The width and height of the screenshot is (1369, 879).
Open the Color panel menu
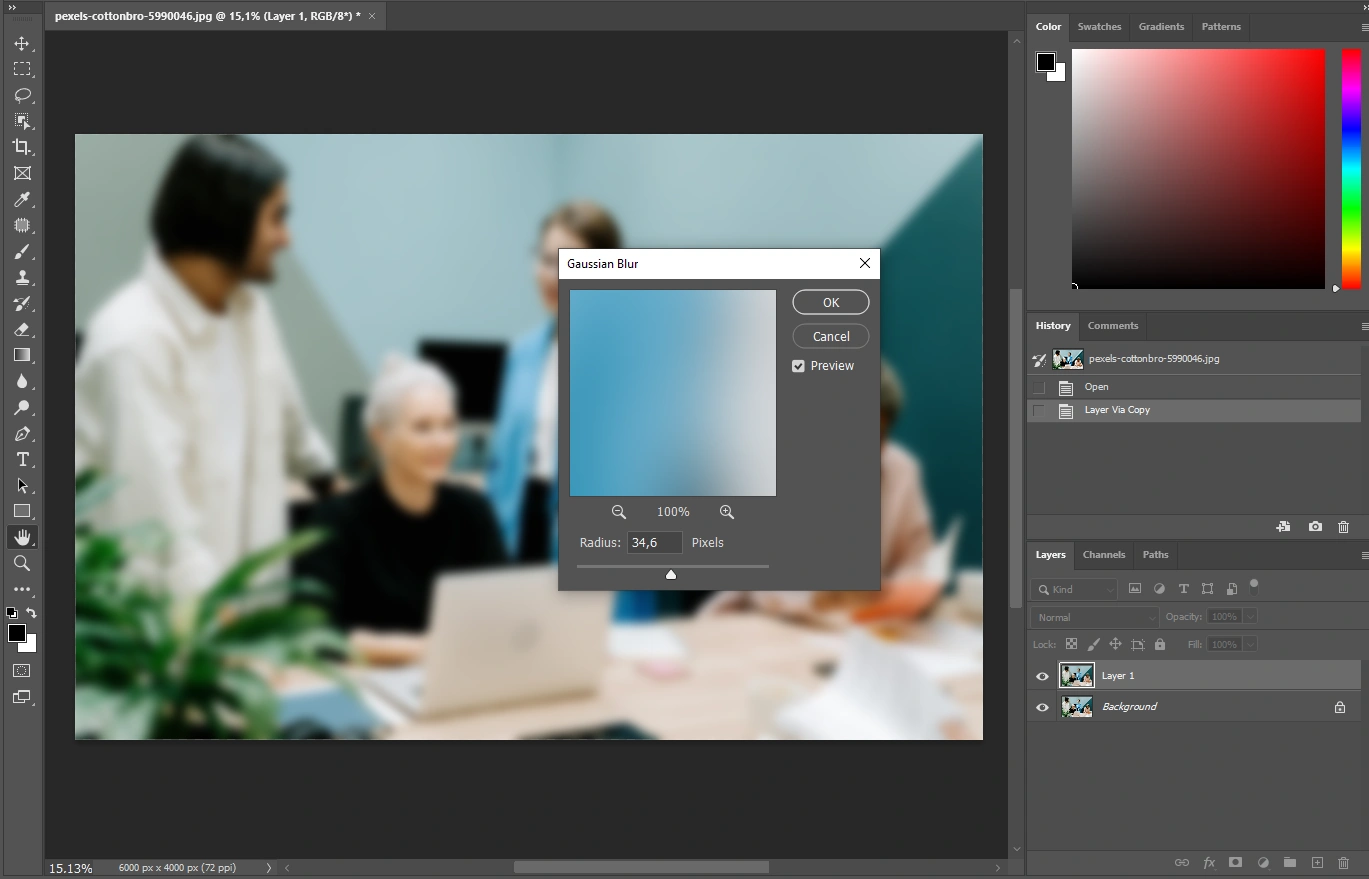1364,27
